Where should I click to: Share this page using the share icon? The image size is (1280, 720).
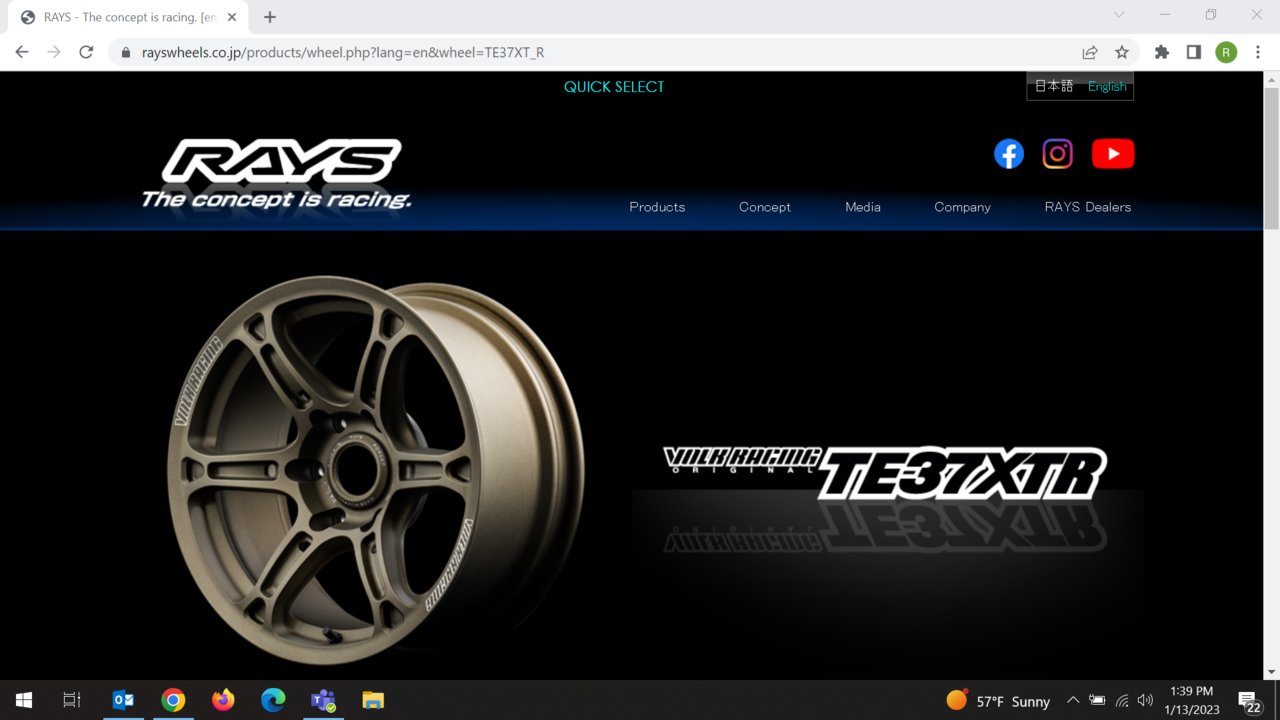1090,52
